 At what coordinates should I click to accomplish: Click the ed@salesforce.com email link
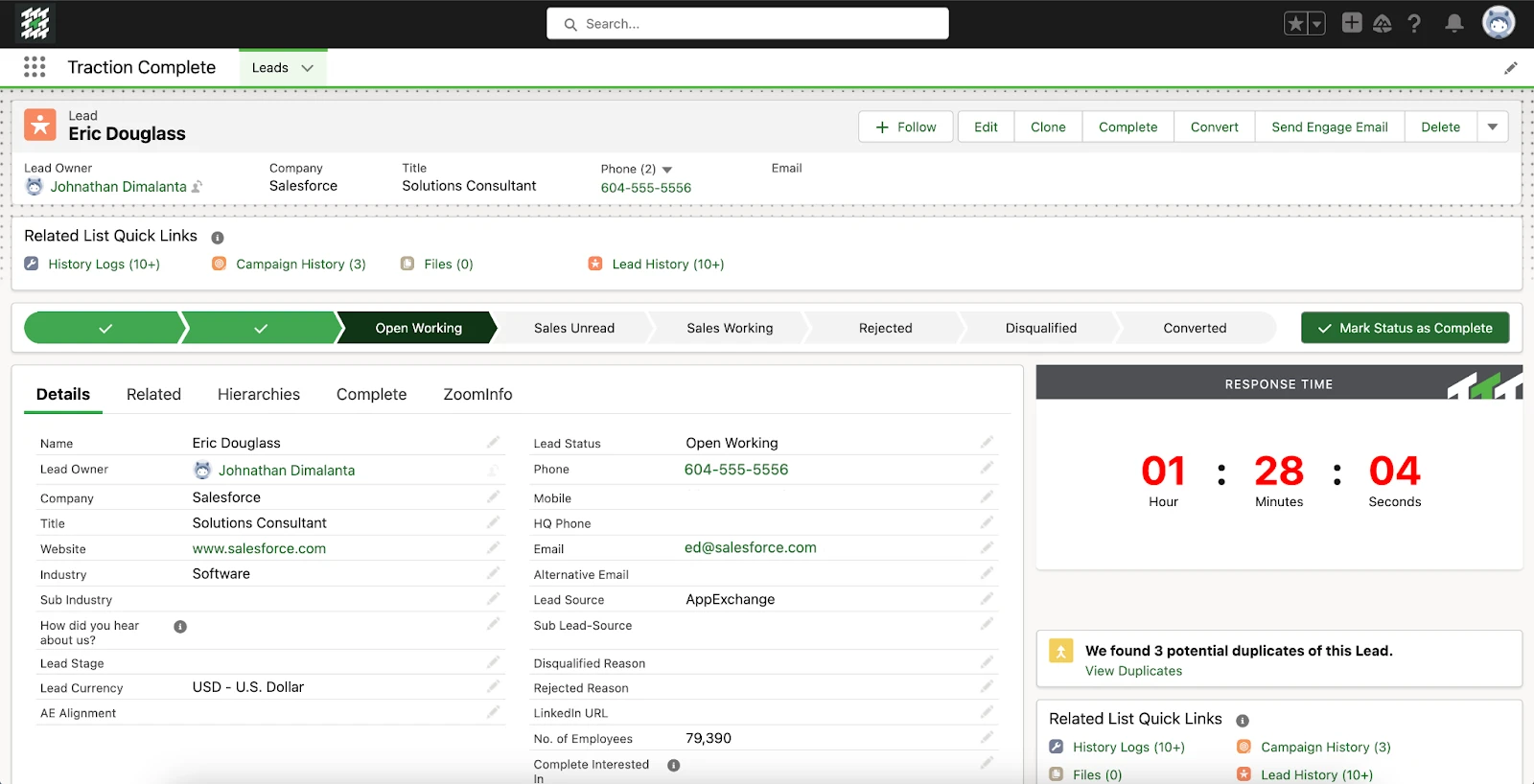coord(751,547)
